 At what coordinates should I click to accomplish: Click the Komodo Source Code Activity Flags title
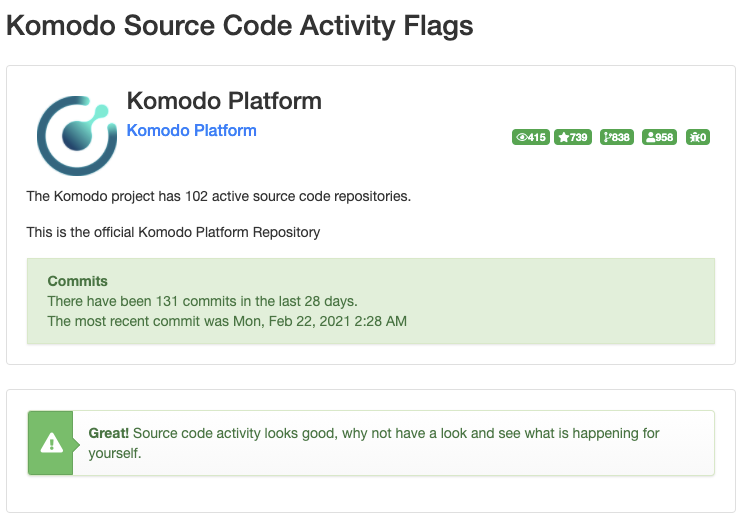point(239,25)
